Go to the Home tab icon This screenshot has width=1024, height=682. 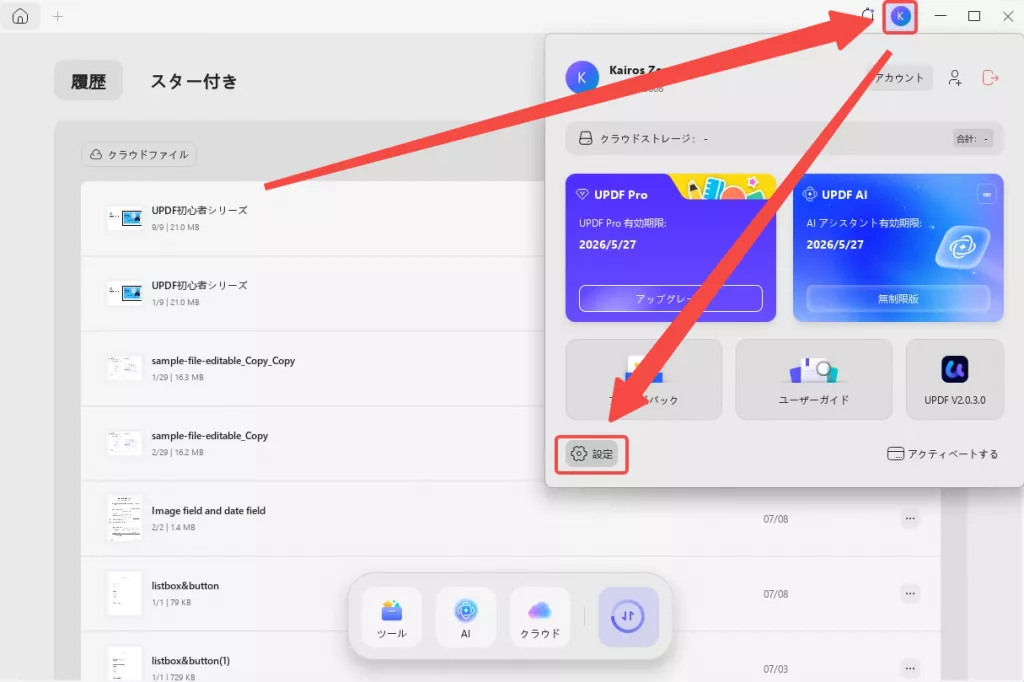pos(20,16)
